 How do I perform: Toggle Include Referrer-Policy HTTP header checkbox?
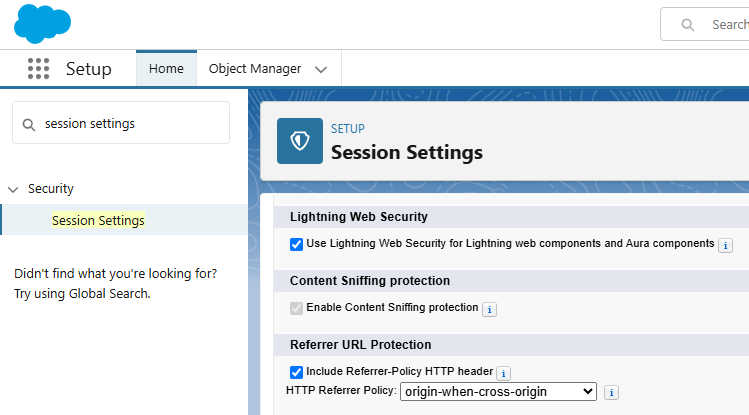click(x=296, y=372)
